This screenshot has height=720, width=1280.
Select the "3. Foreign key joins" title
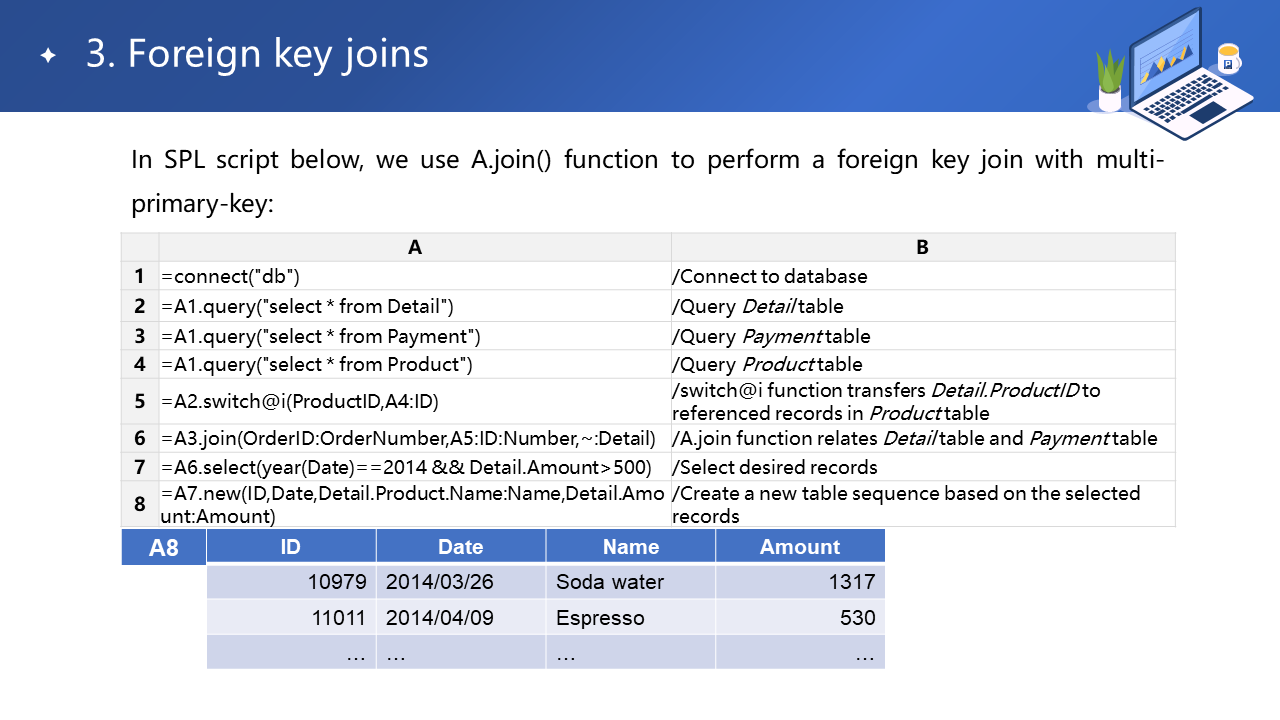(x=257, y=54)
